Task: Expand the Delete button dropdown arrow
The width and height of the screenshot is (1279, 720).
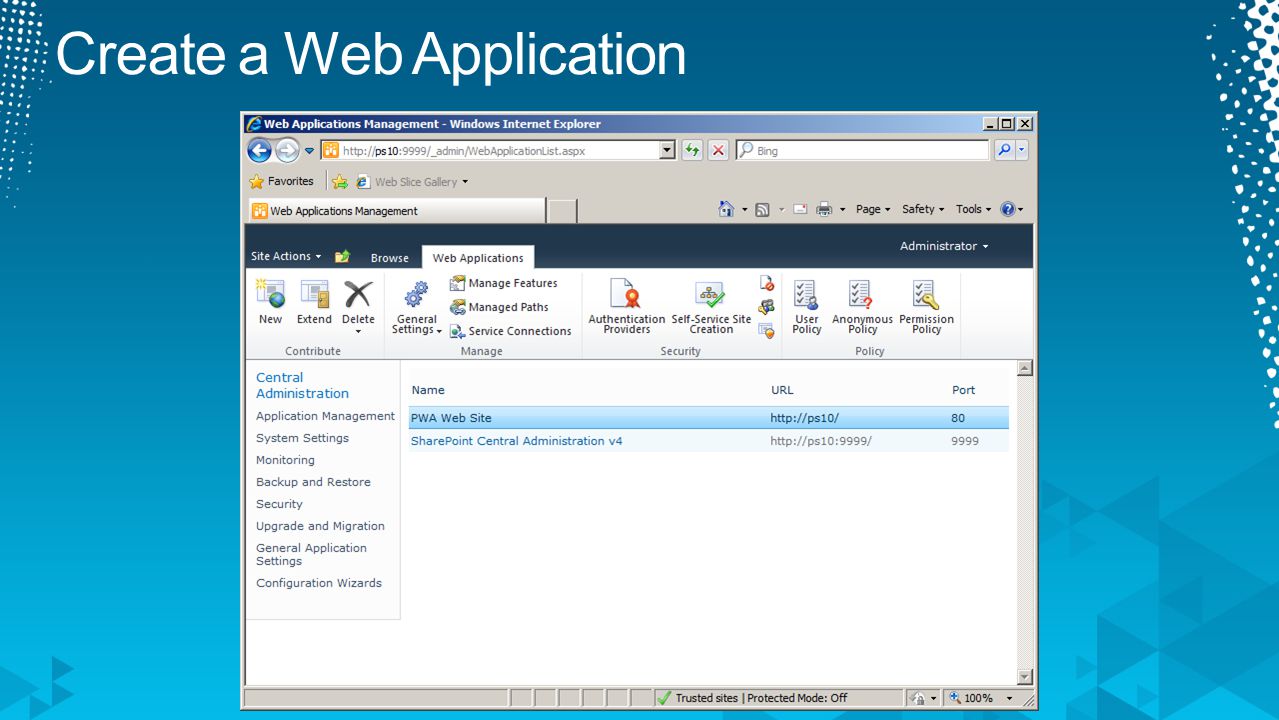Action: [x=358, y=331]
